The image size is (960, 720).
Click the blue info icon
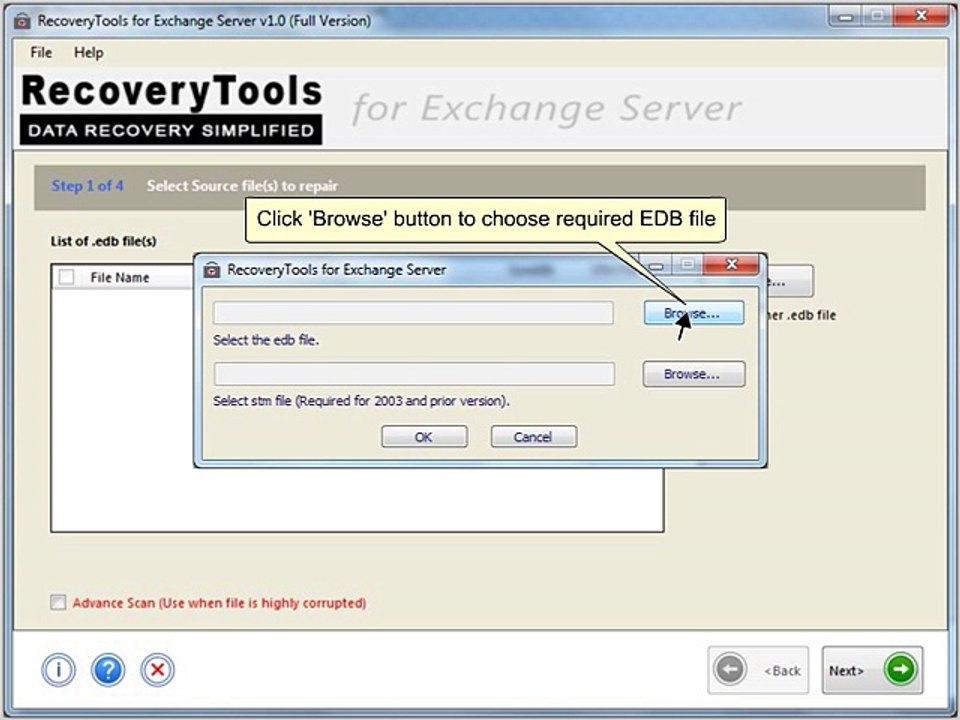point(59,670)
